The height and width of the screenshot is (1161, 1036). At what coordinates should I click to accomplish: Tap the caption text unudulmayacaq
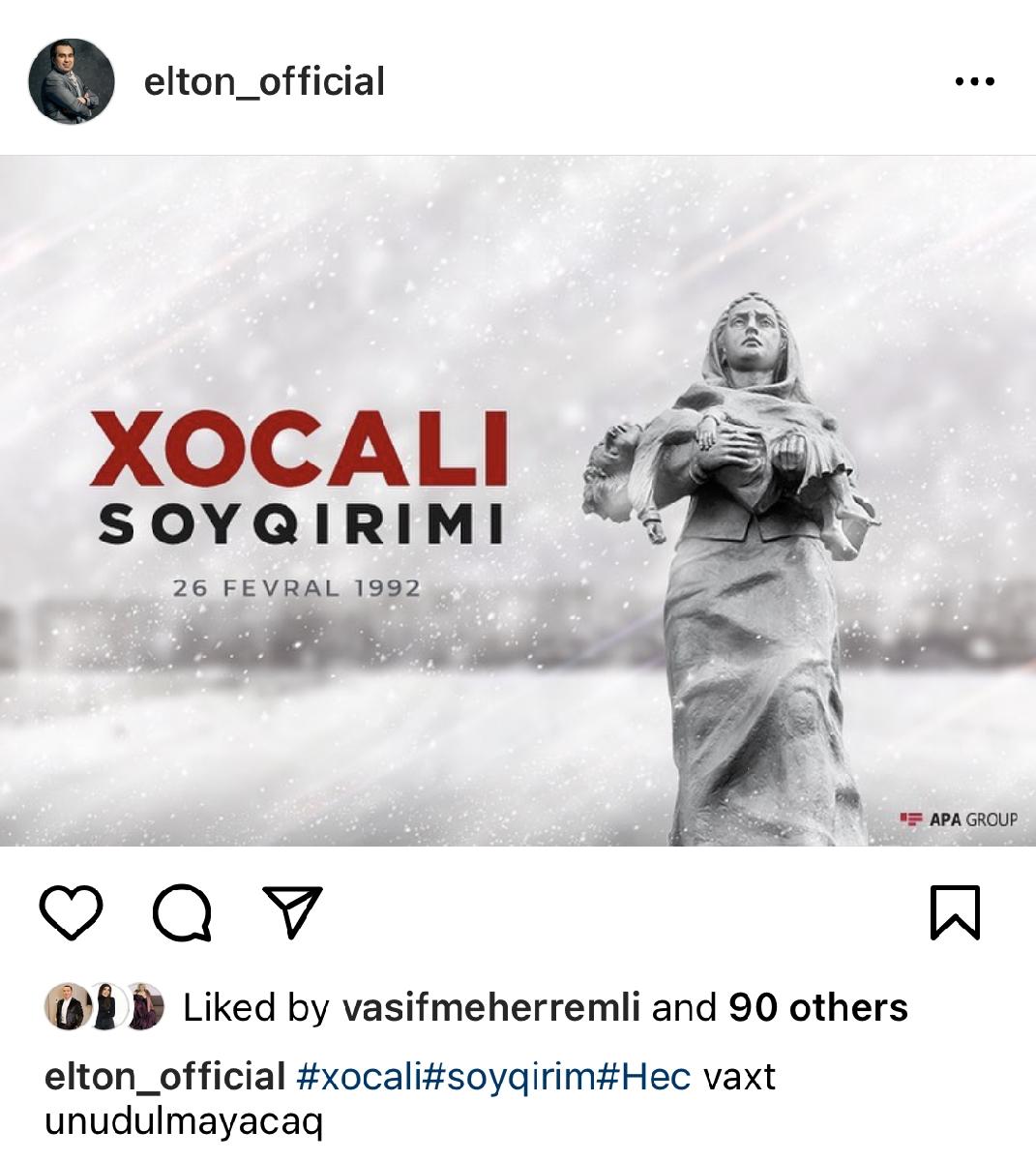pyautogui.click(x=184, y=1121)
